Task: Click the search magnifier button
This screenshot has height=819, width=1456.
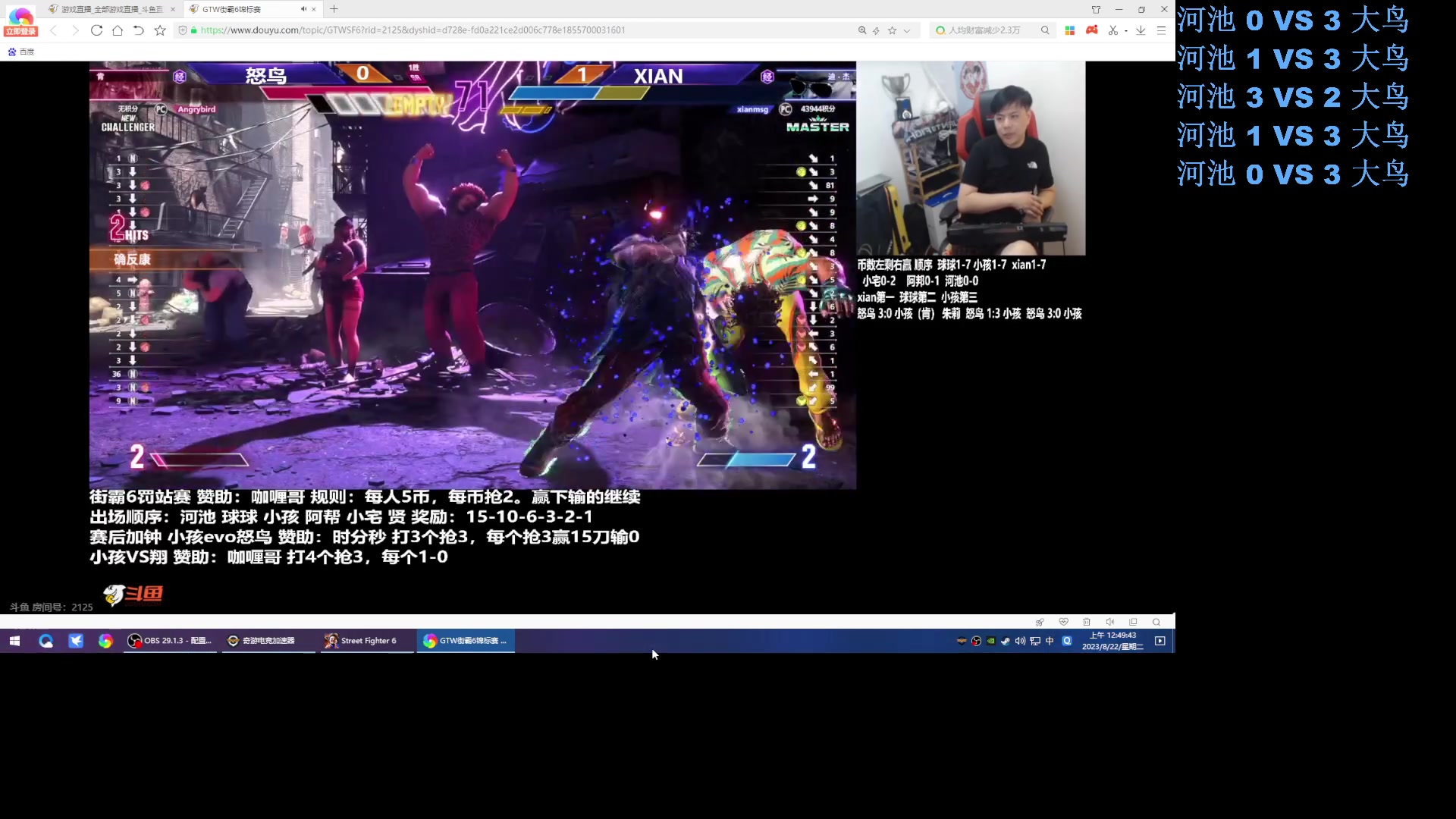Action: click(x=1045, y=30)
